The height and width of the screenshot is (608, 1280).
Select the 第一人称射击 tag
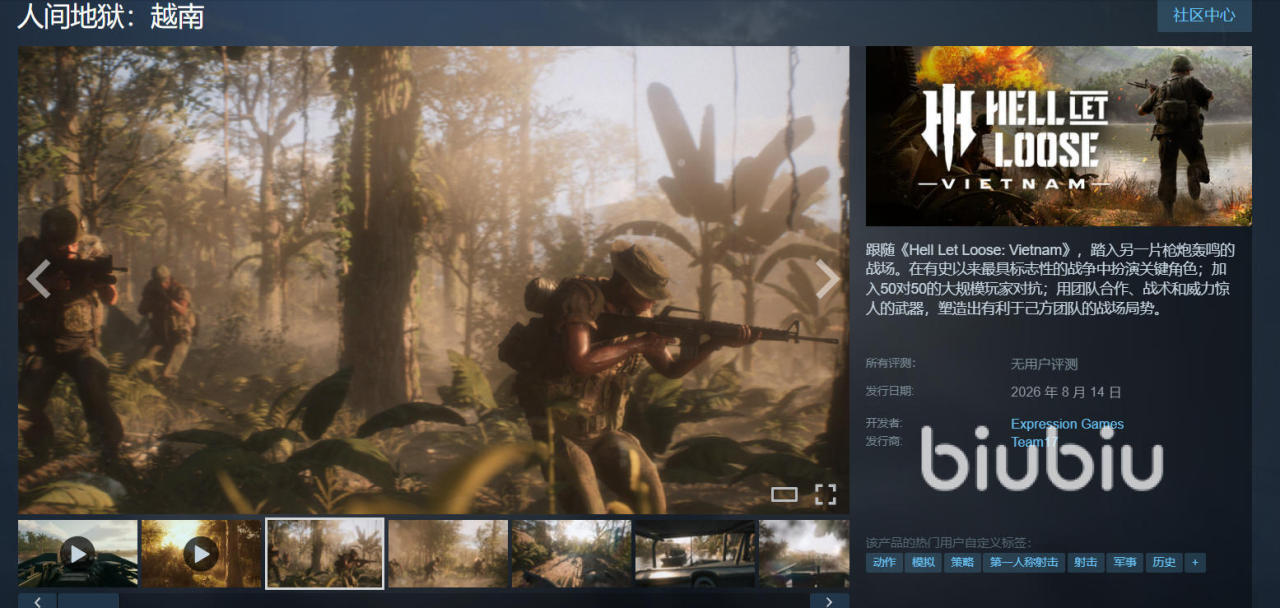point(1023,563)
